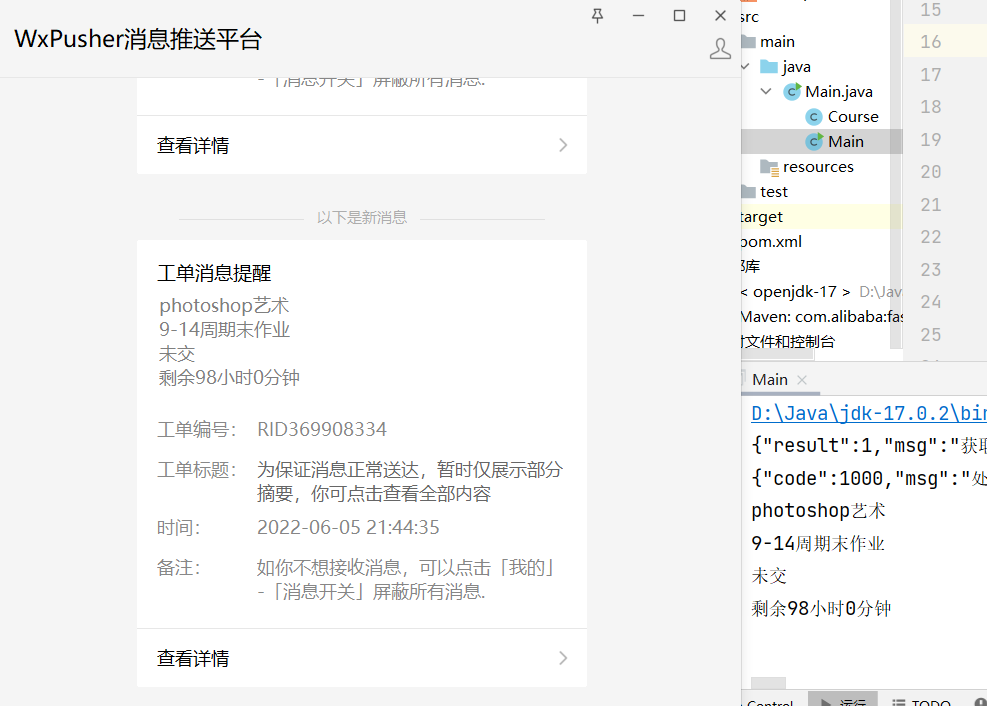Select the Course class in project tree
Screen dimensions: 987x706
(x=853, y=116)
